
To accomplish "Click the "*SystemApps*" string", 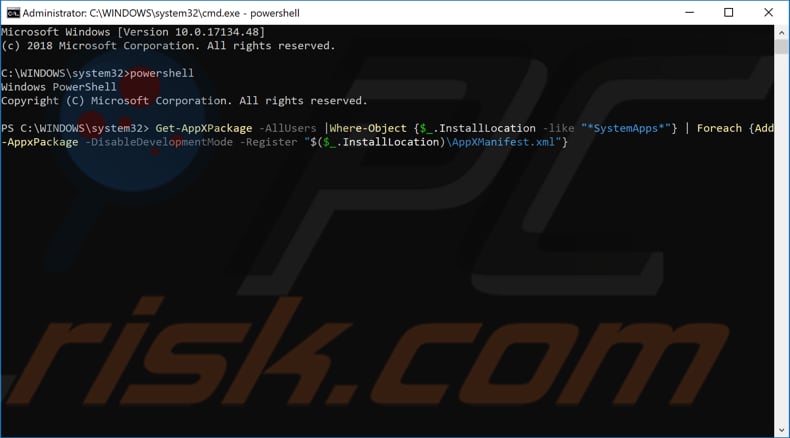I will point(626,128).
